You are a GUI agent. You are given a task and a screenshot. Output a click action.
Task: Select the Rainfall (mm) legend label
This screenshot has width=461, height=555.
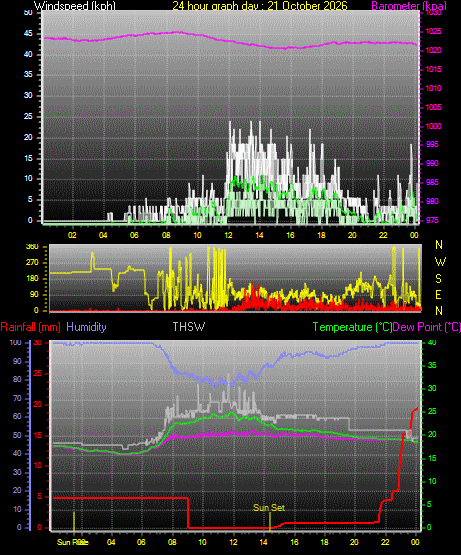pos(30,327)
